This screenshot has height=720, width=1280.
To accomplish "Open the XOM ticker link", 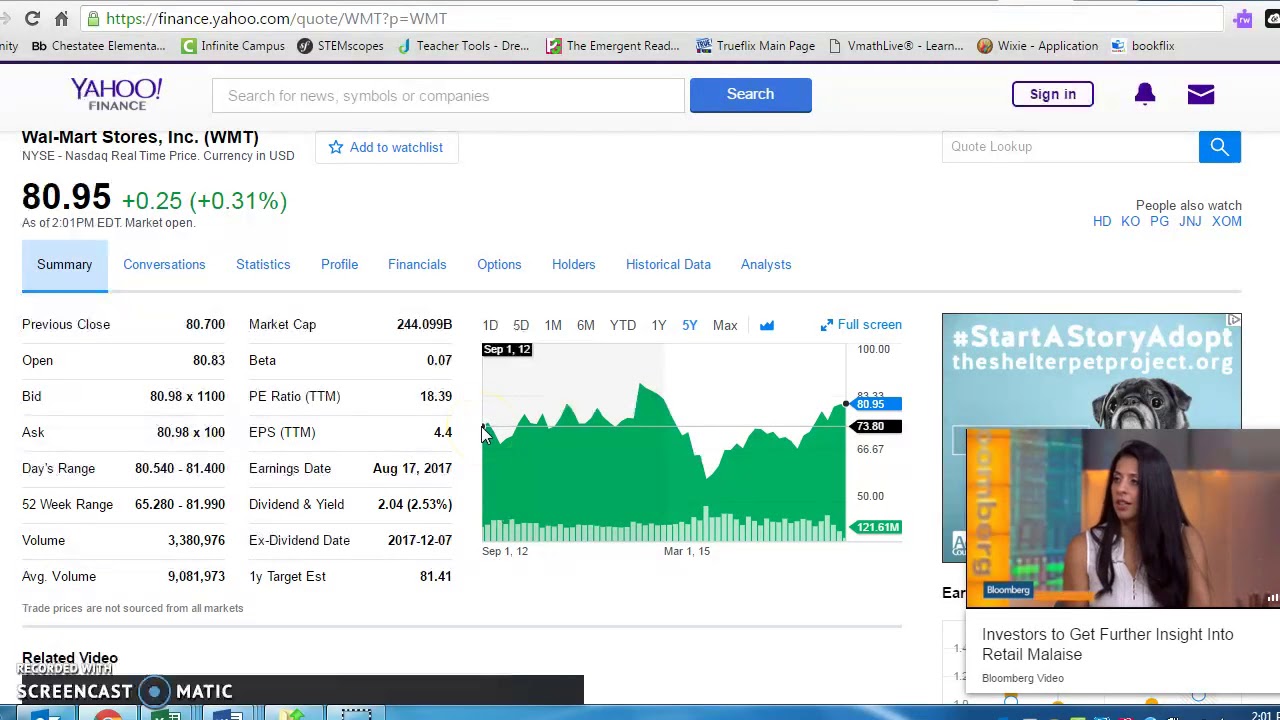I will pos(1227,221).
